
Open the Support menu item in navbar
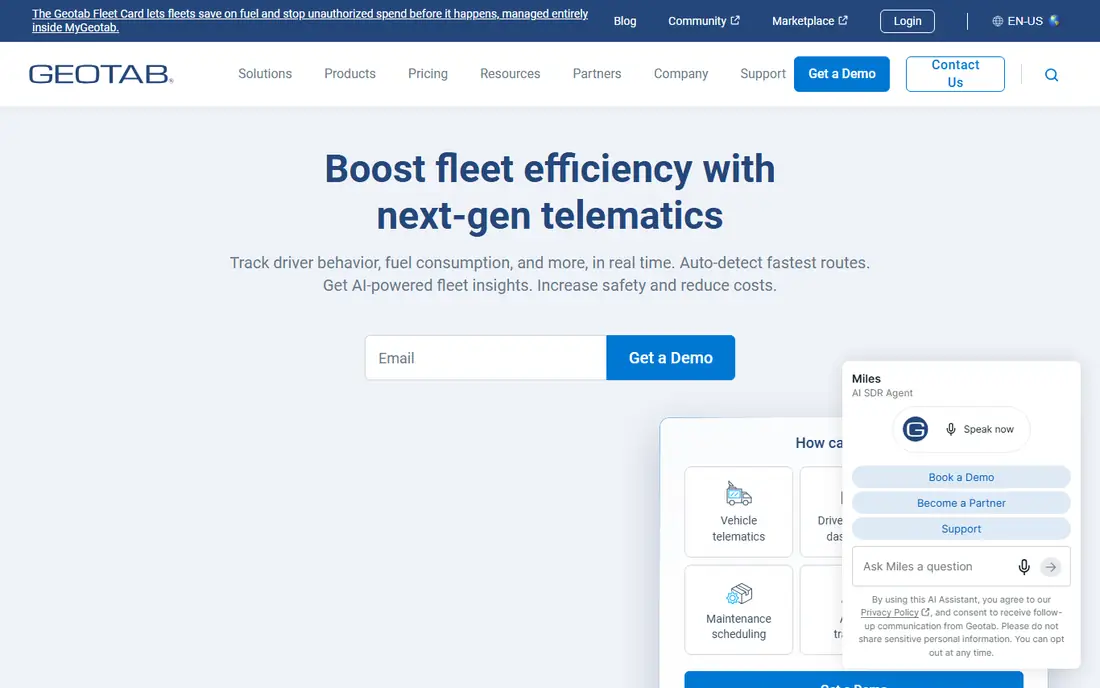tap(763, 74)
